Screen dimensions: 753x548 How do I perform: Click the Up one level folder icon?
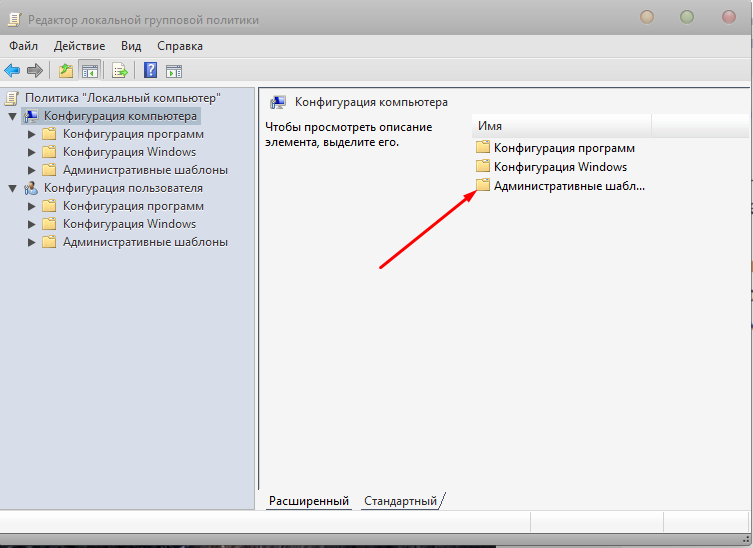pos(66,71)
